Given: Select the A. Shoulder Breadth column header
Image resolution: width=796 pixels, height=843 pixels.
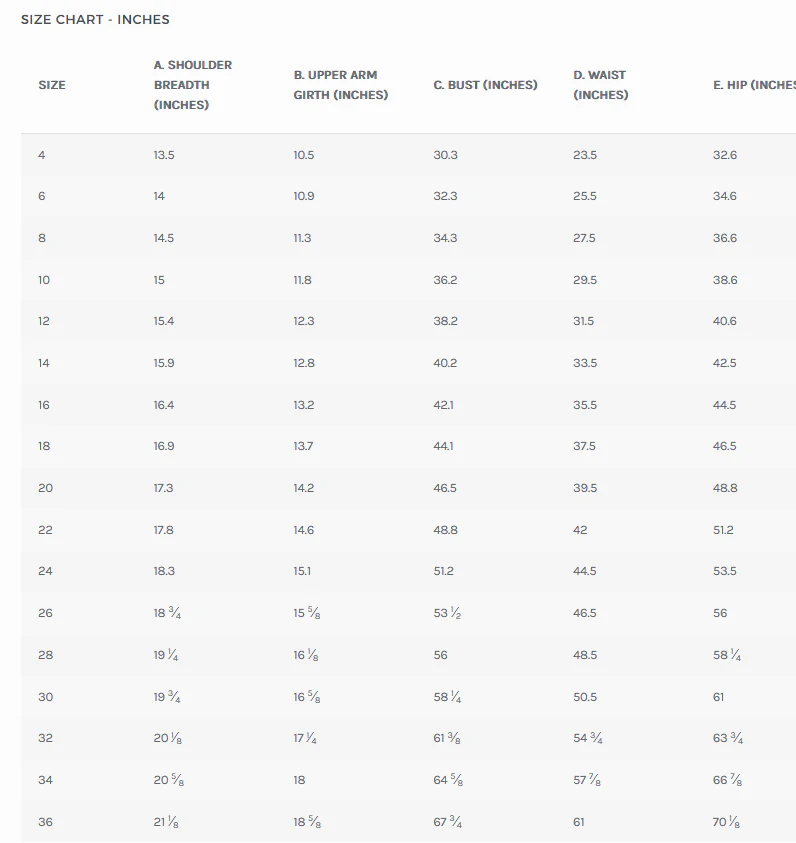Looking at the screenshot, I should pyautogui.click(x=192, y=85).
